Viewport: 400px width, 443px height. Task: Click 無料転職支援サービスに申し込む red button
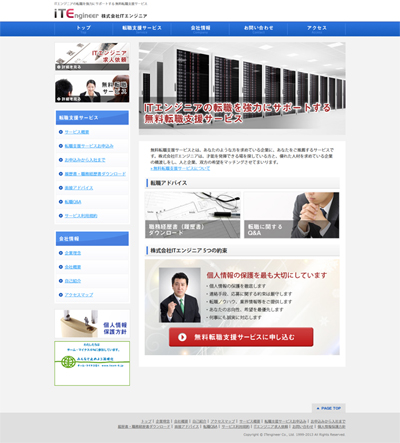[x=241, y=337]
